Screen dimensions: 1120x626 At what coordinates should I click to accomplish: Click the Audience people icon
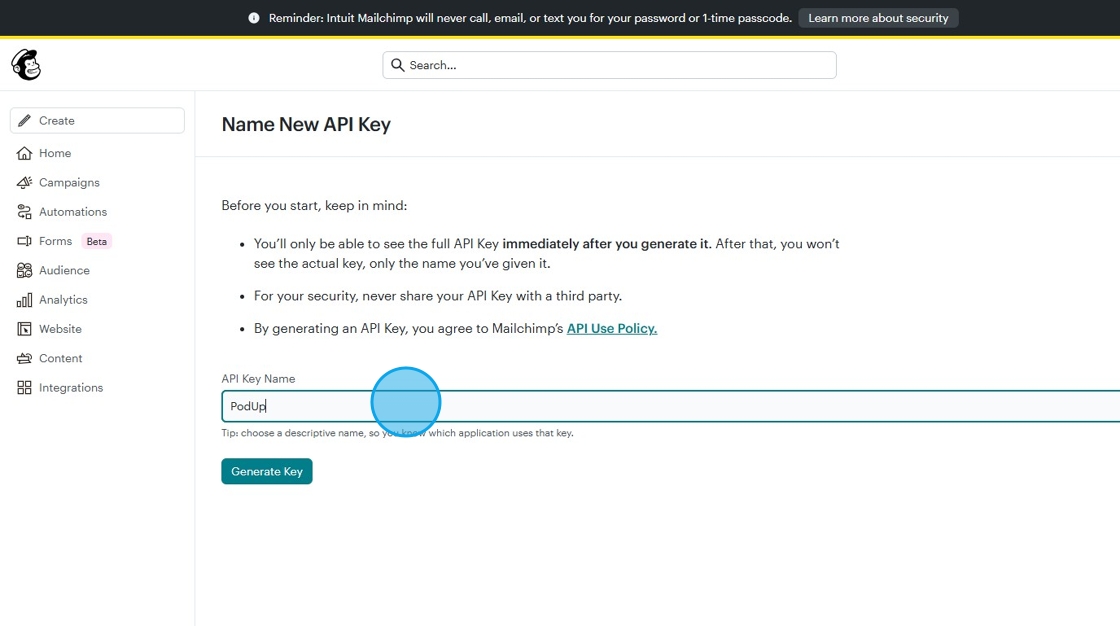pos(24,270)
